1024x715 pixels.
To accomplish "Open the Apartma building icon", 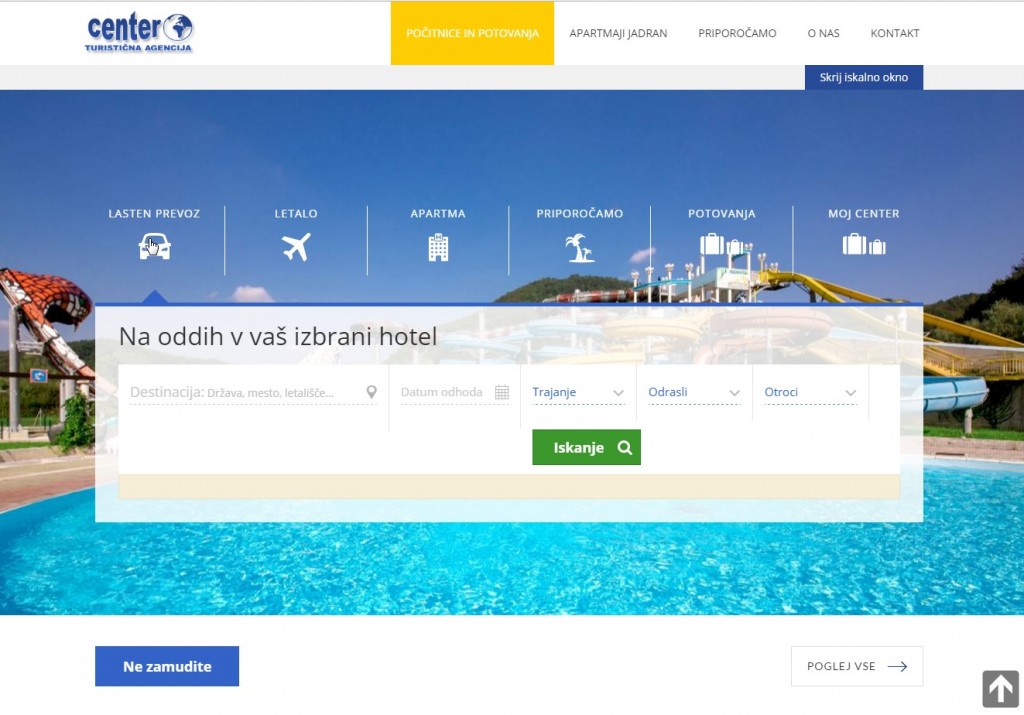I will 438,247.
